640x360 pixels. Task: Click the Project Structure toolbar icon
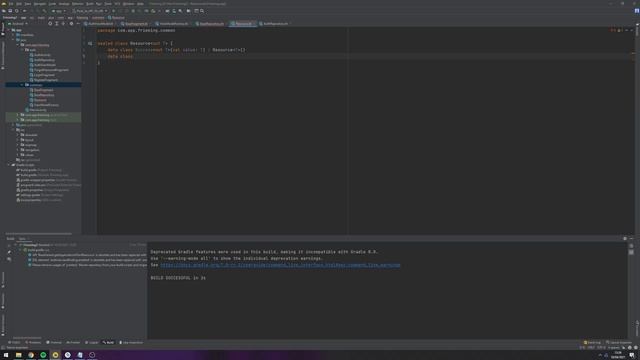click(189, 11)
